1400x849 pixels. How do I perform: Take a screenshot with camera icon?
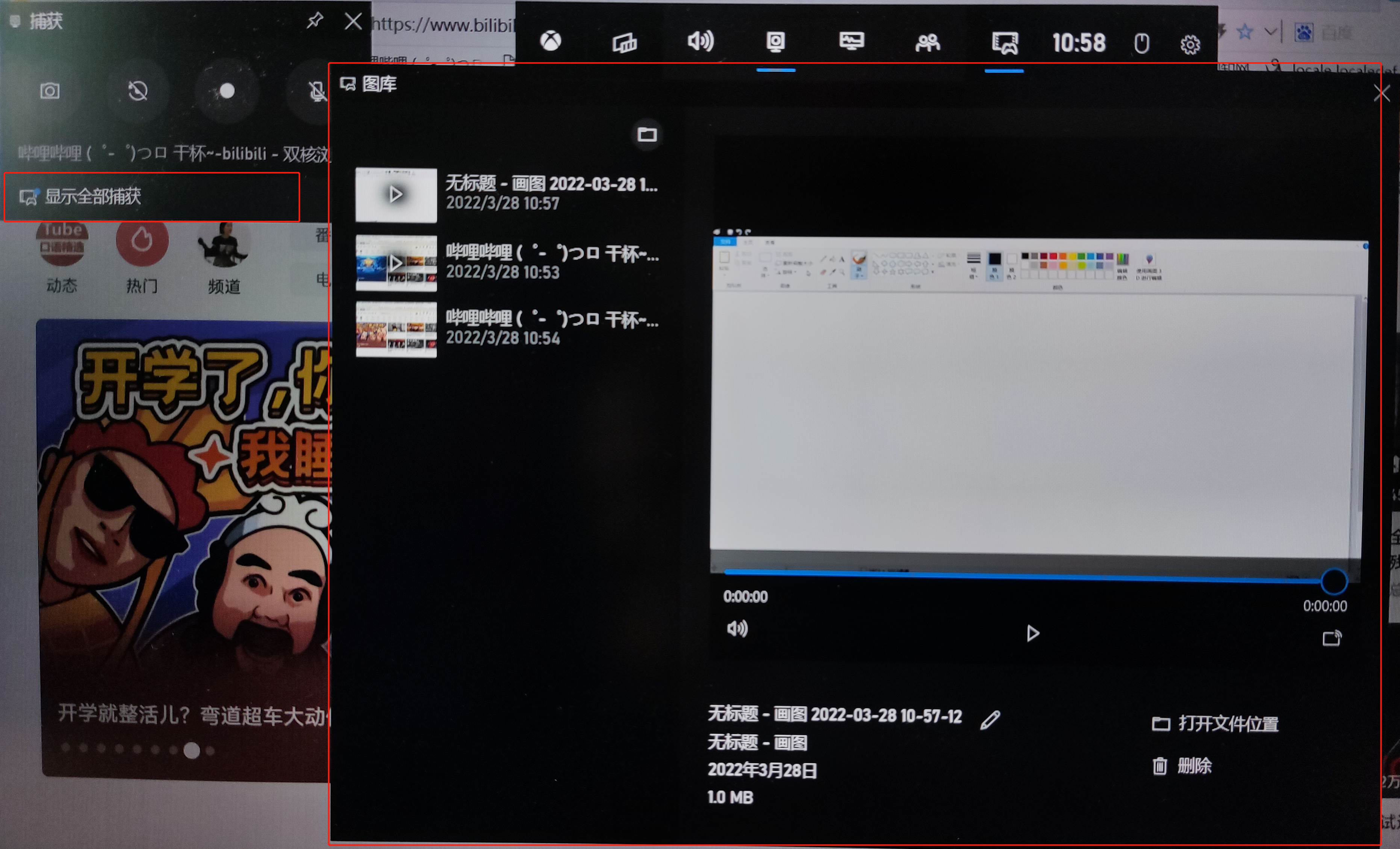50,91
